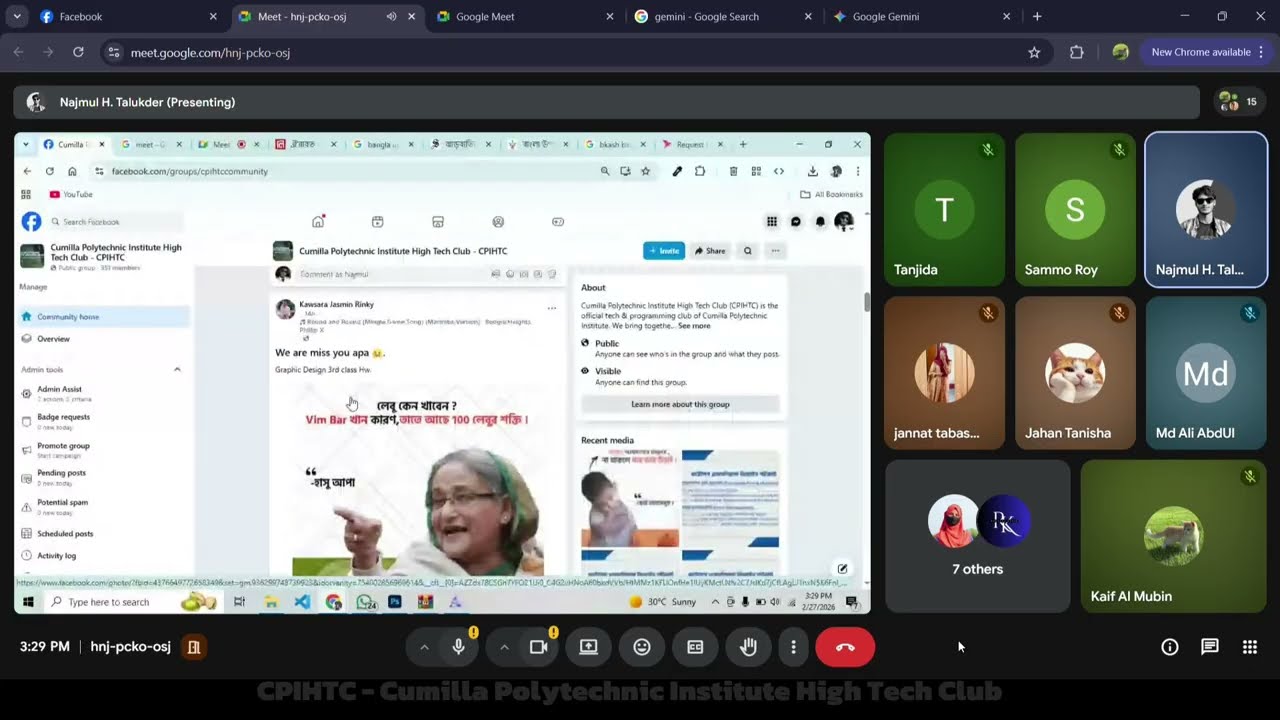Open Pending posts in sidebar

[104, 477]
